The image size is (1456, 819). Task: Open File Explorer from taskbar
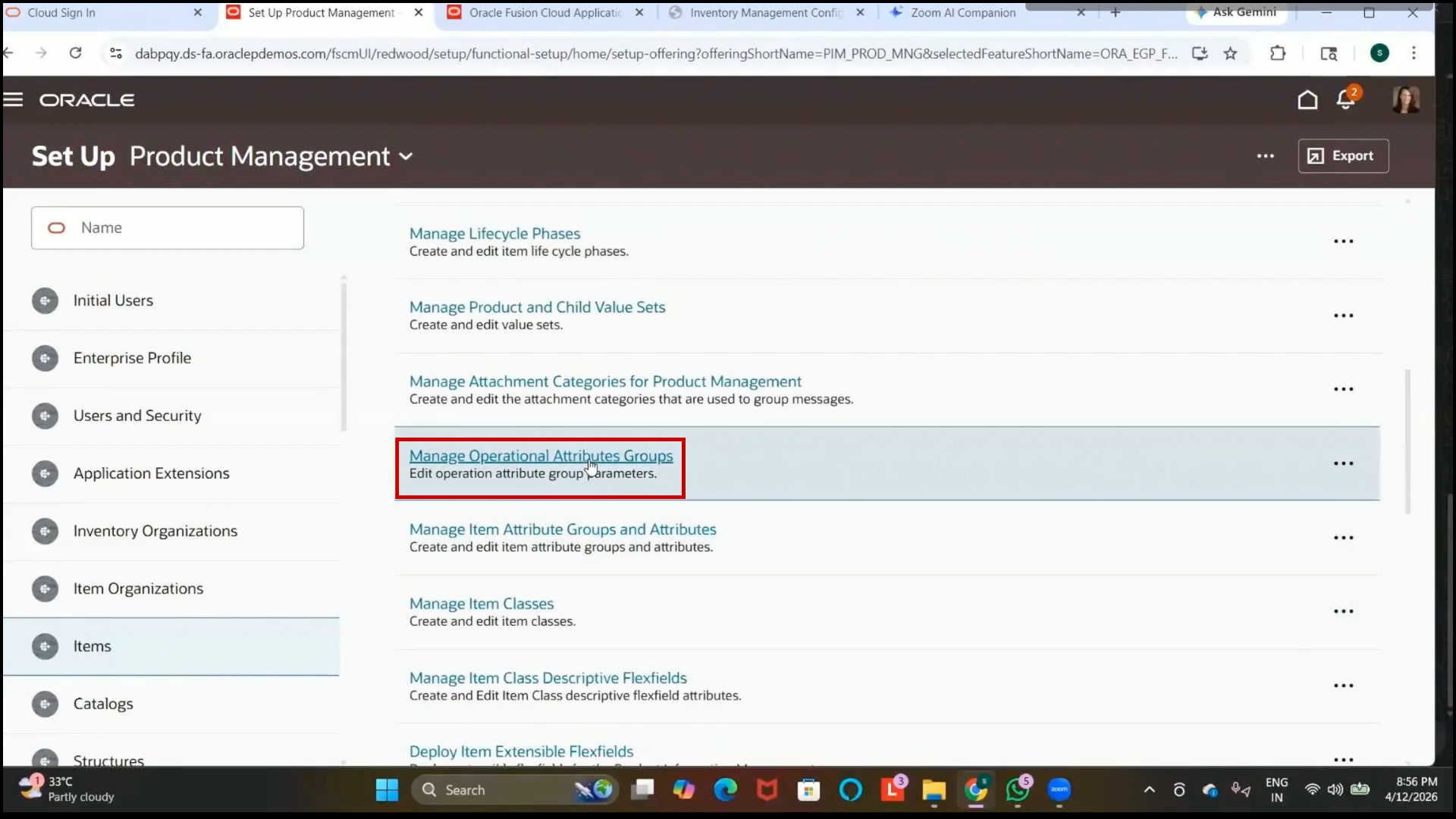pyautogui.click(x=934, y=790)
